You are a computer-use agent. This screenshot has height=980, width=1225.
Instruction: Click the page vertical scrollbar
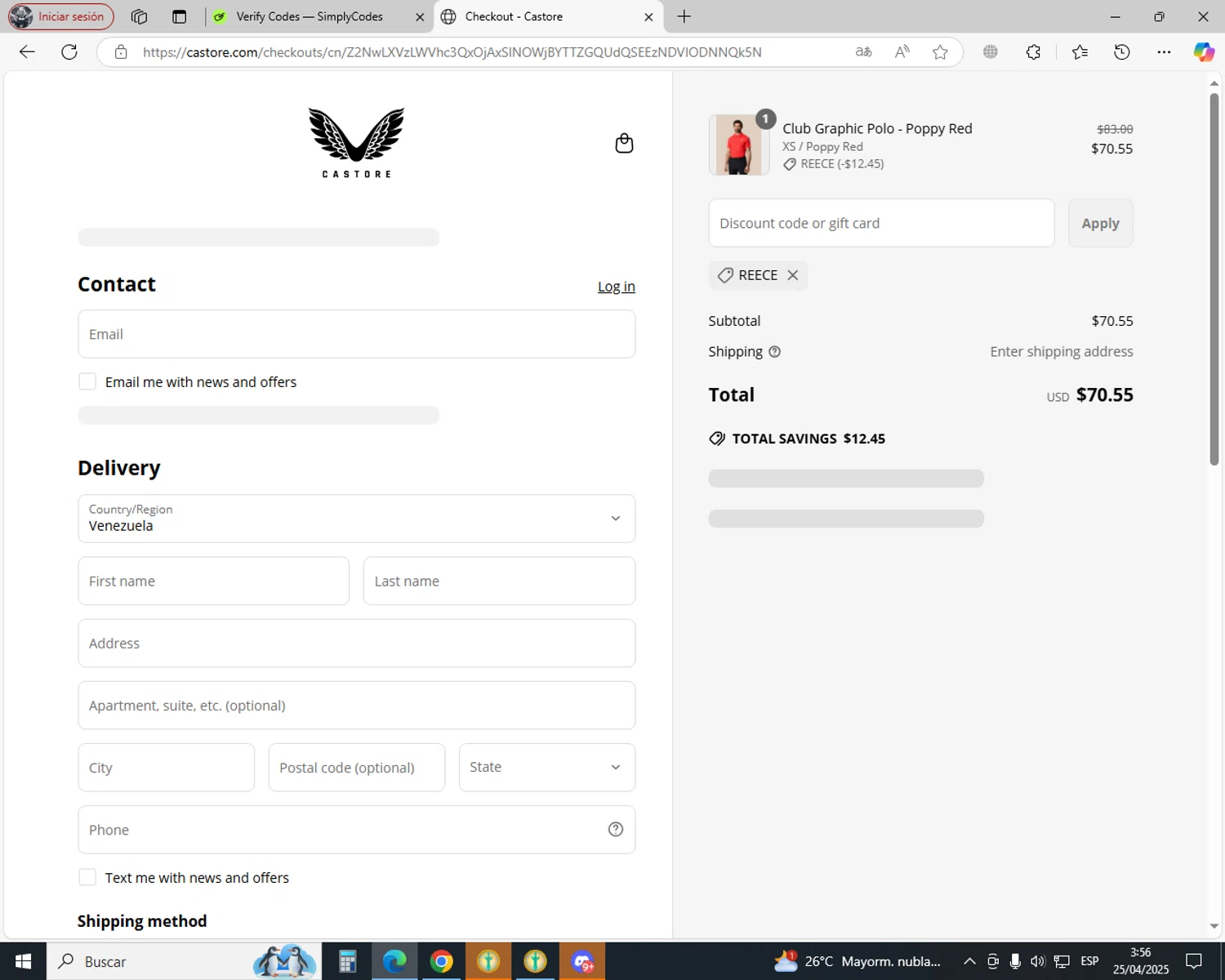[1214, 280]
